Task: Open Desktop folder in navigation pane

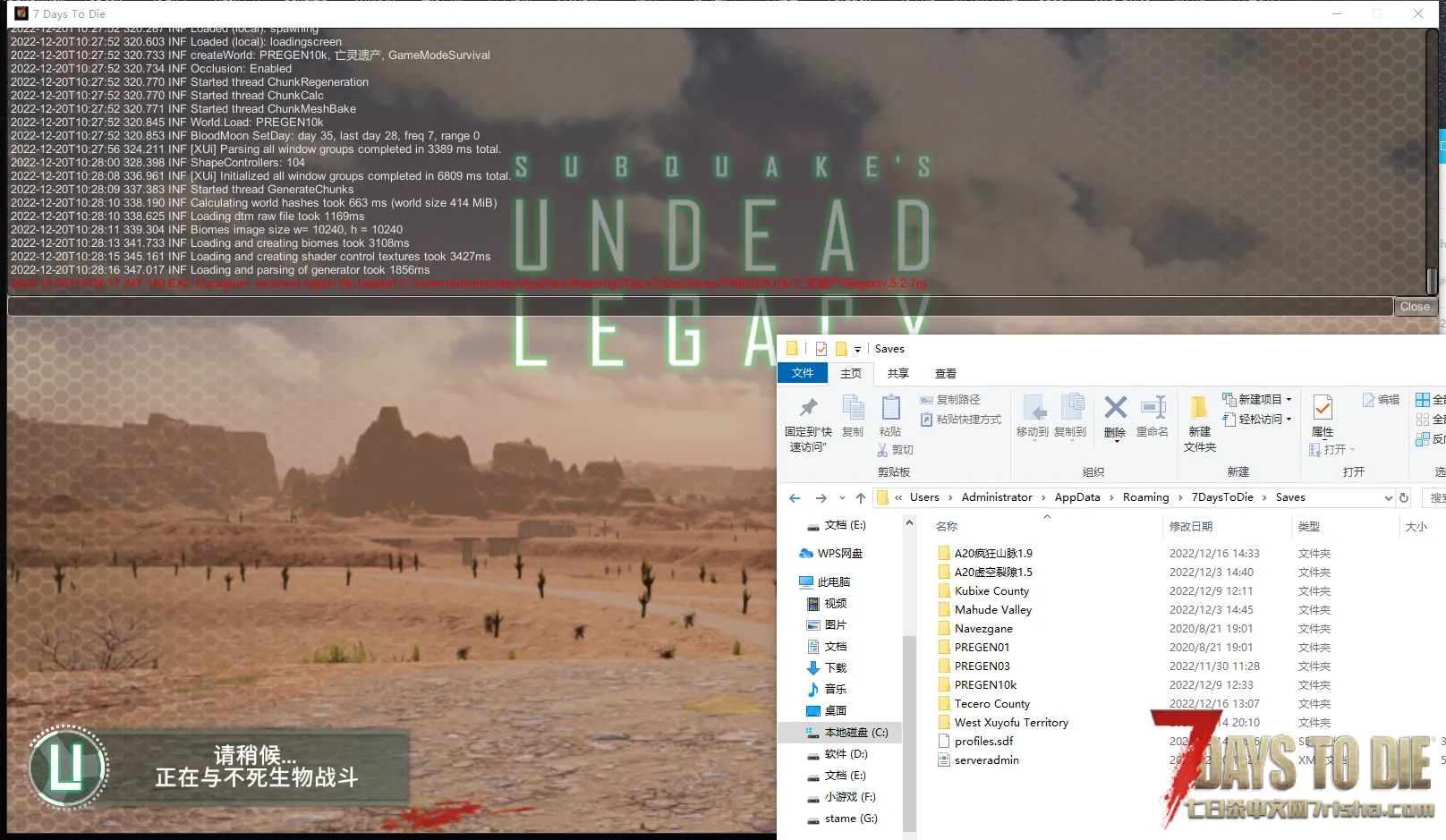Action: pyautogui.click(x=827, y=711)
